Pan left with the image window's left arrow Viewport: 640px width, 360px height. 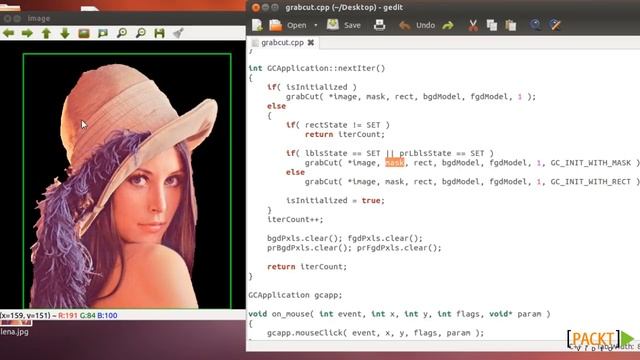9,33
